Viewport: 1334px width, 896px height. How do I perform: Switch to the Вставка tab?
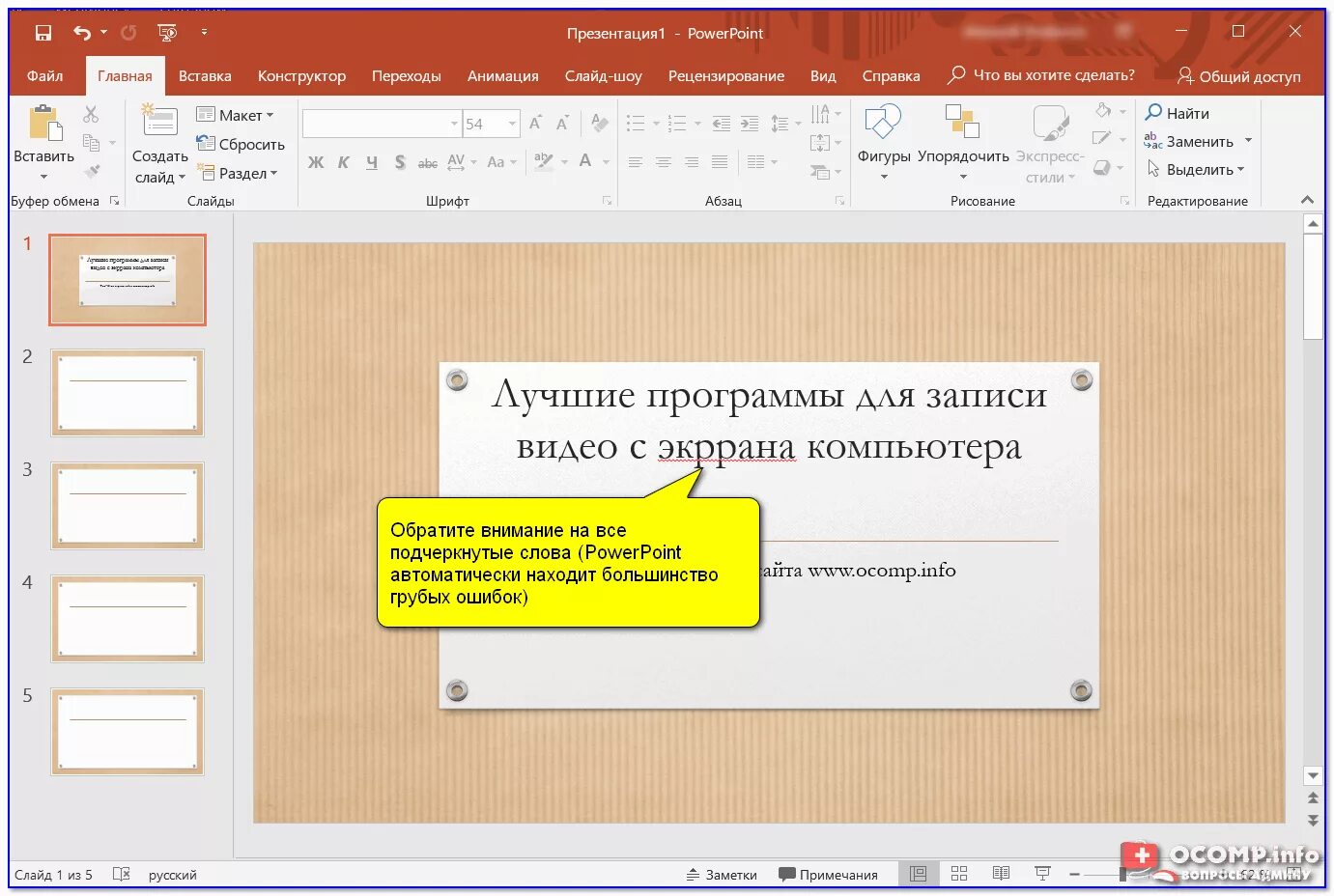(205, 76)
